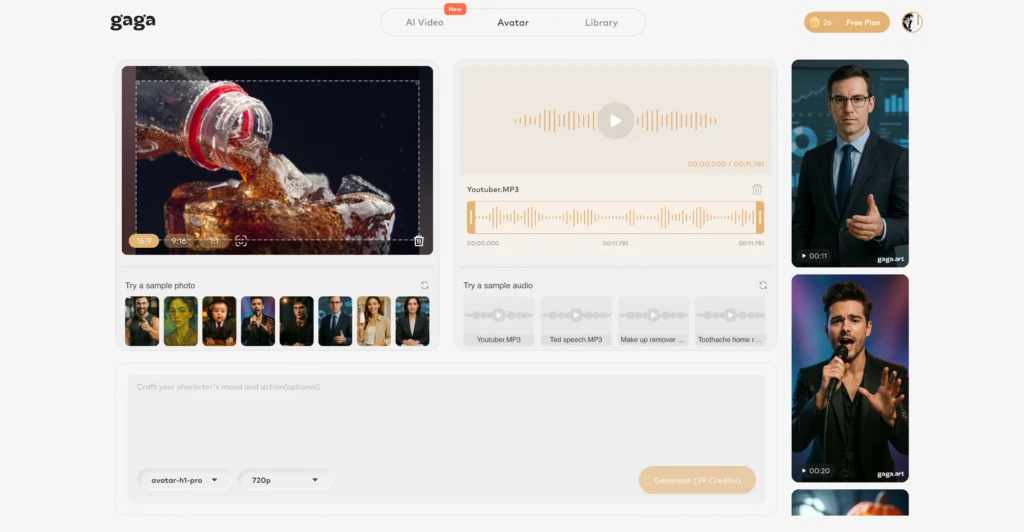Refresh the sample audio list

point(763,285)
